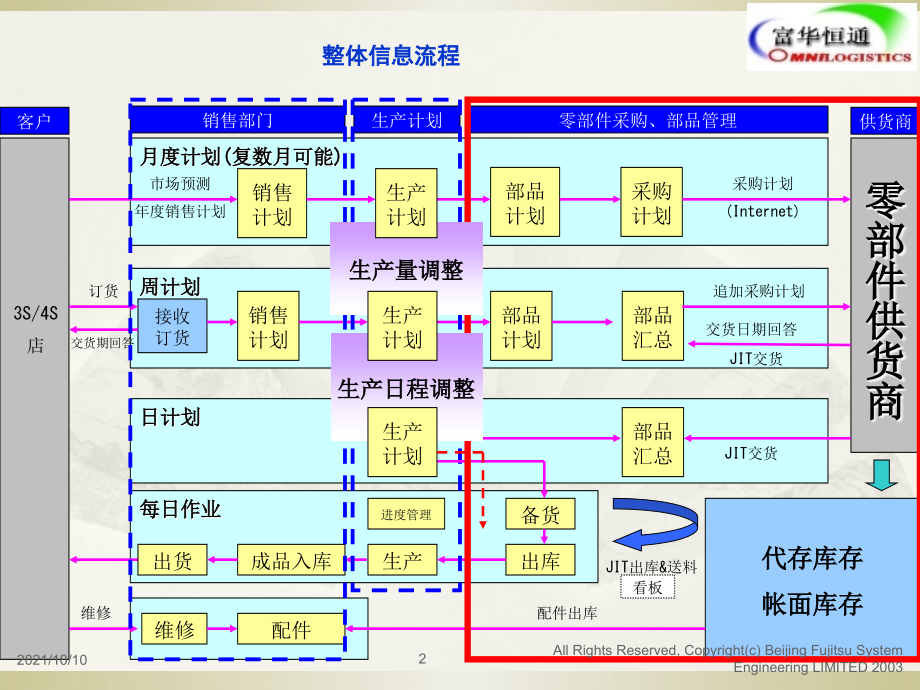Viewport: 920px width, 690px height.
Task: Click the 市场预测 label
Action: [180, 184]
